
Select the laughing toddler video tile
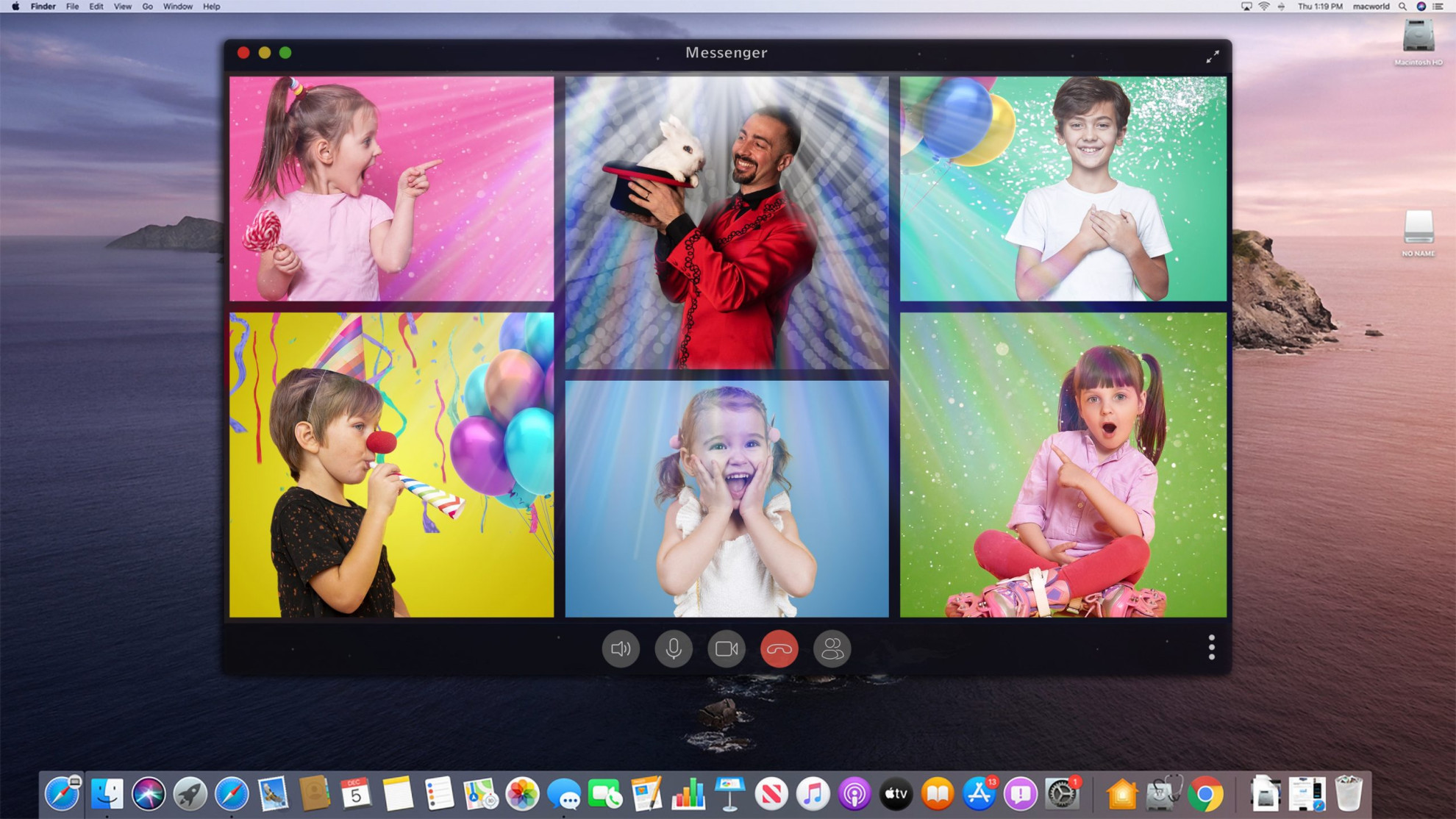(x=727, y=498)
